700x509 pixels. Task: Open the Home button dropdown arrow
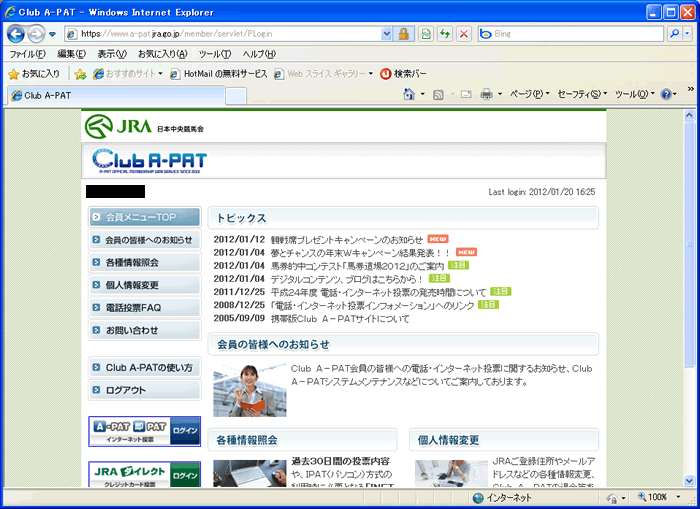pyautogui.click(x=422, y=94)
